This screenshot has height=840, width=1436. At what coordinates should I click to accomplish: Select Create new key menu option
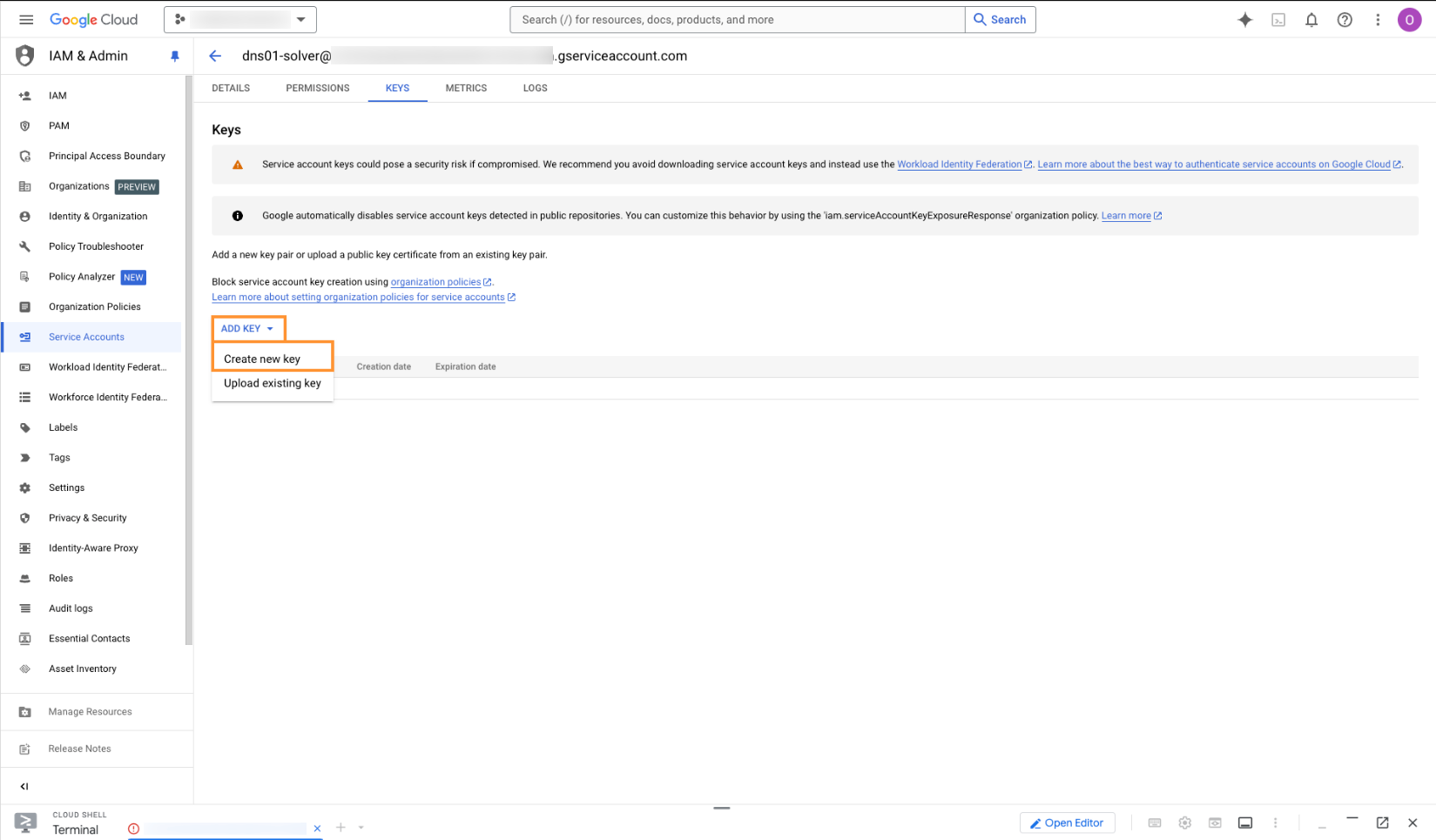(x=262, y=359)
